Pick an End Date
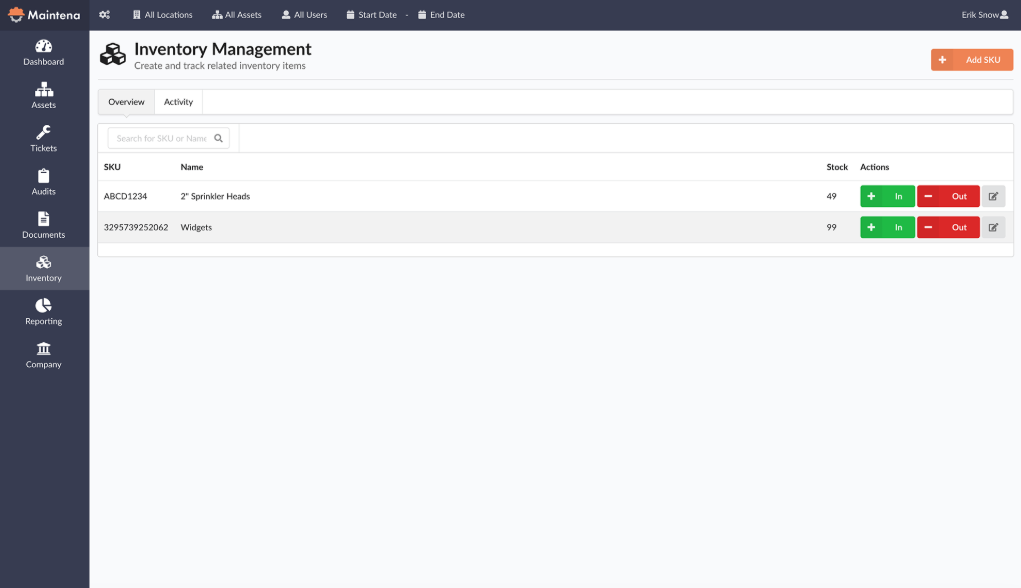Image resolution: width=1021 pixels, height=588 pixels. (x=441, y=14)
